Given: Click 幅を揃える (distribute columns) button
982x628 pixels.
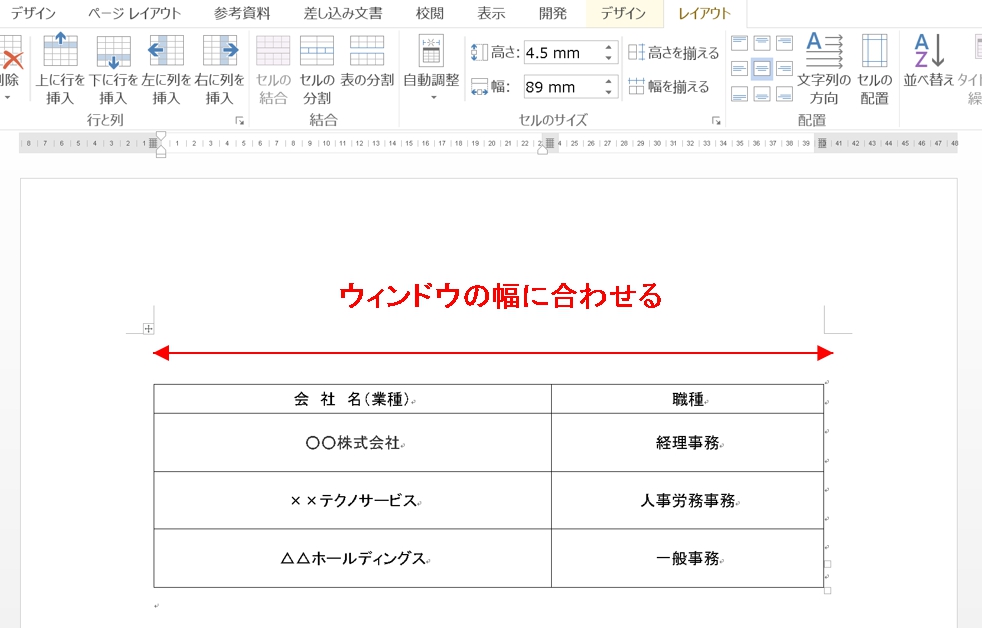Looking at the screenshot, I should point(668,87).
